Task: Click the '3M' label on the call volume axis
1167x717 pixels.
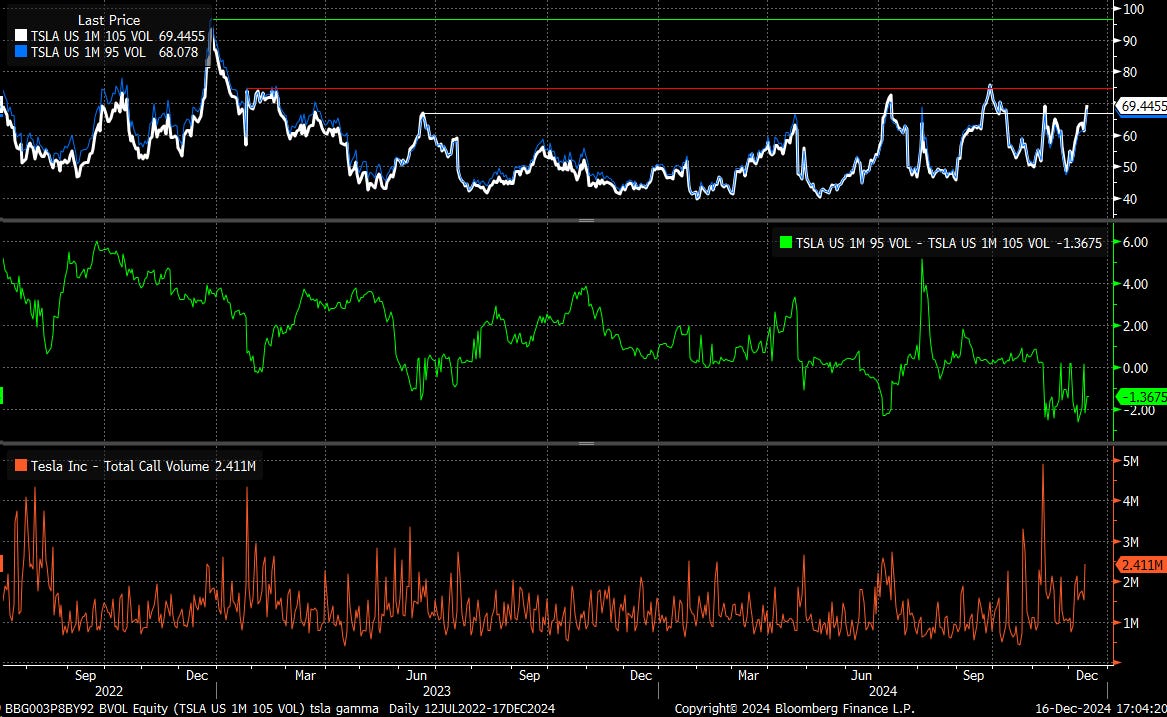Action: pyautogui.click(x=1131, y=542)
